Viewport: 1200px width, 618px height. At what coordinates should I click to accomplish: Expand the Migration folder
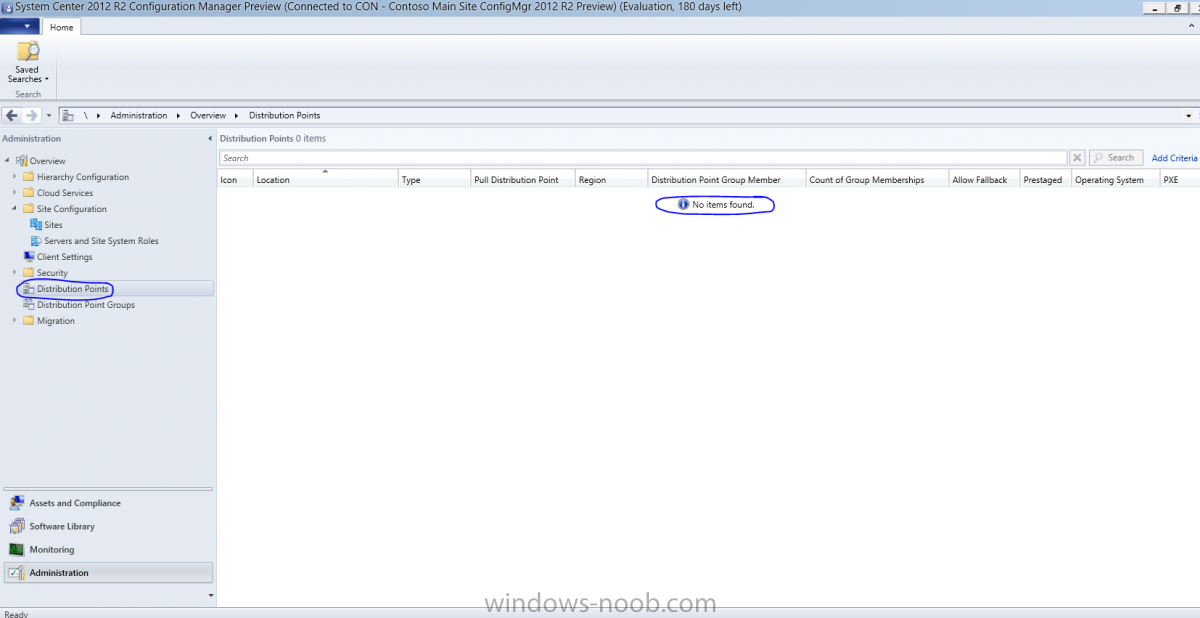pyautogui.click(x=15, y=321)
